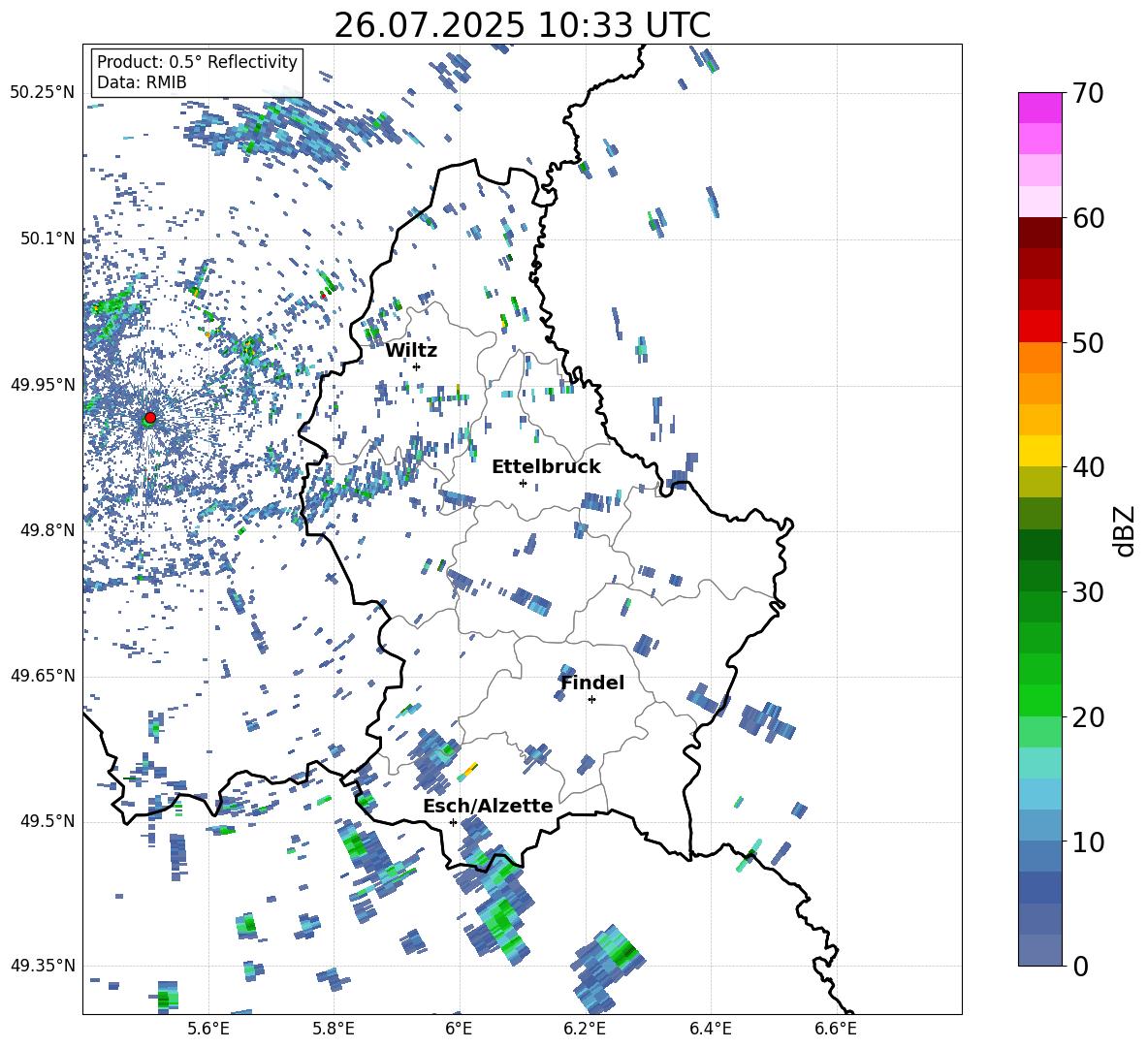The image size is (1148, 1048).
Task: Click the 30 colorbar tick label
Action: 1088,592
